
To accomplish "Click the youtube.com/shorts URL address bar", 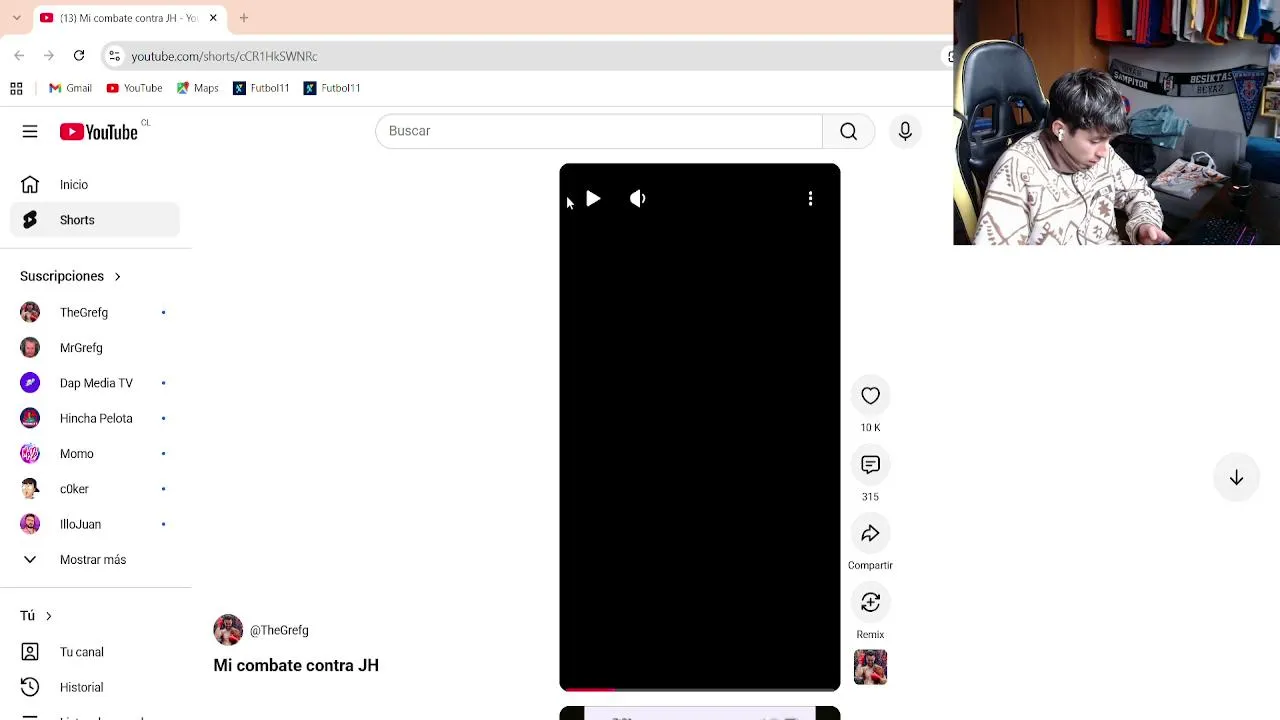I will tap(224, 56).
